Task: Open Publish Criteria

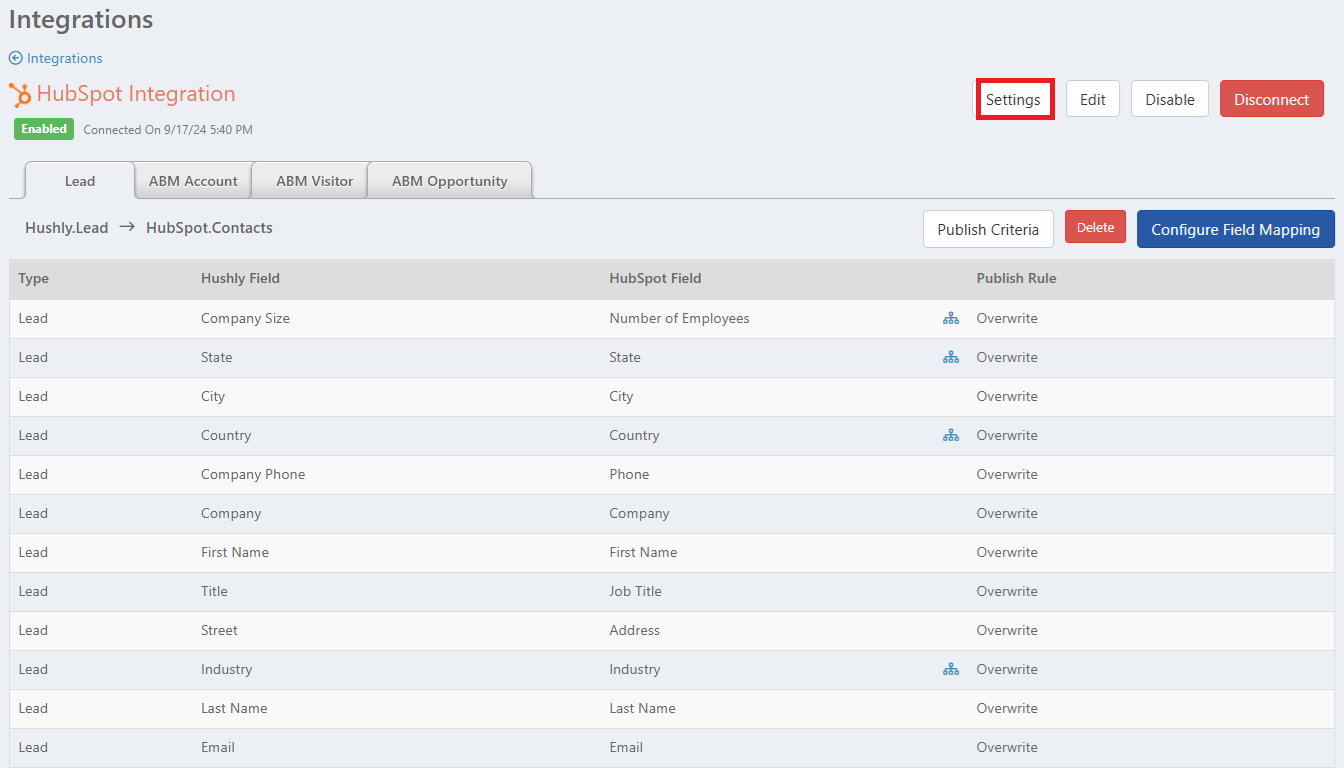Action: click(x=988, y=229)
